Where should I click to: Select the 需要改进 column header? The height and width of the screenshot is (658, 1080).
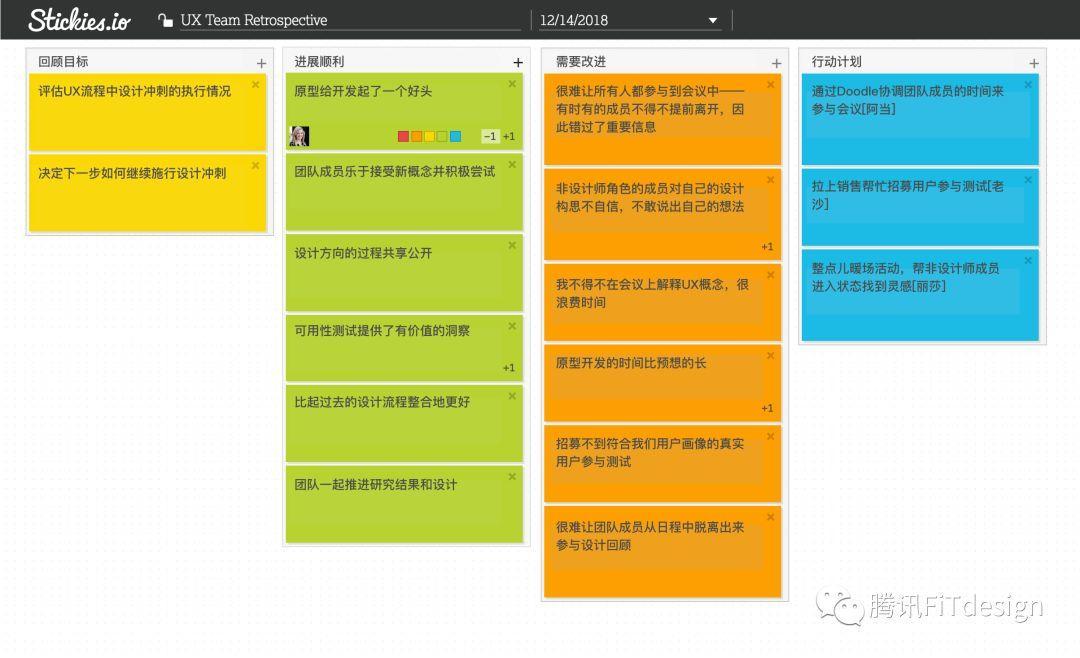click(581, 62)
